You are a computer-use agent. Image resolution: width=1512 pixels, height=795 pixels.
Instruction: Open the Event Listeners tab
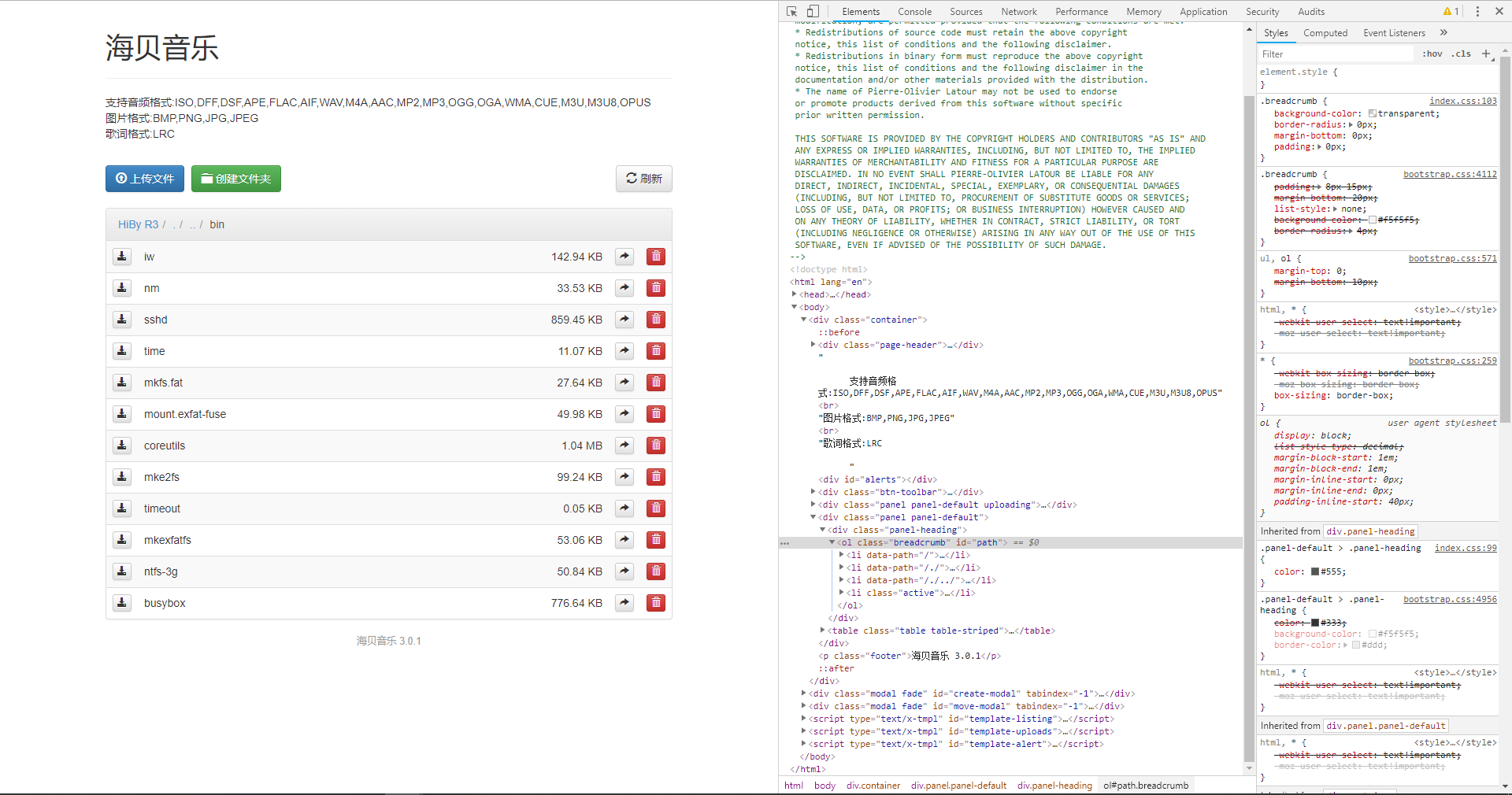(1394, 33)
